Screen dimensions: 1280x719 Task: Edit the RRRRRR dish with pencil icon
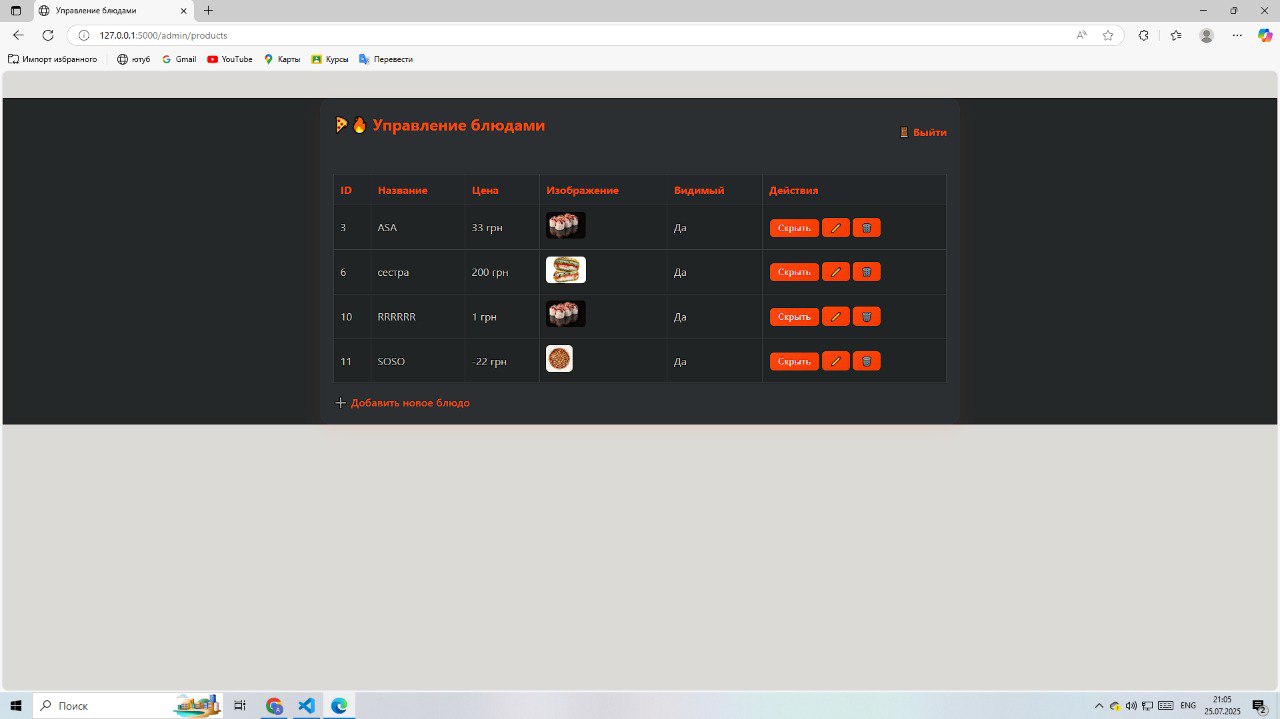coord(835,317)
